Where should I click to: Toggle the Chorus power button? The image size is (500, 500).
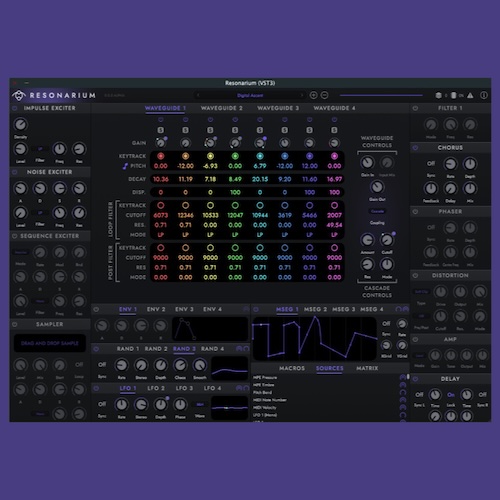(415, 148)
